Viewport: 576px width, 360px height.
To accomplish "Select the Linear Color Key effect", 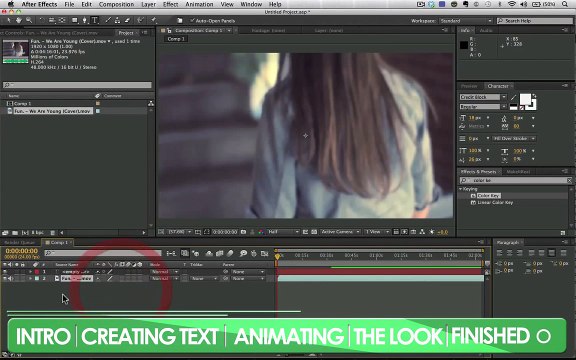I will click(495, 202).
